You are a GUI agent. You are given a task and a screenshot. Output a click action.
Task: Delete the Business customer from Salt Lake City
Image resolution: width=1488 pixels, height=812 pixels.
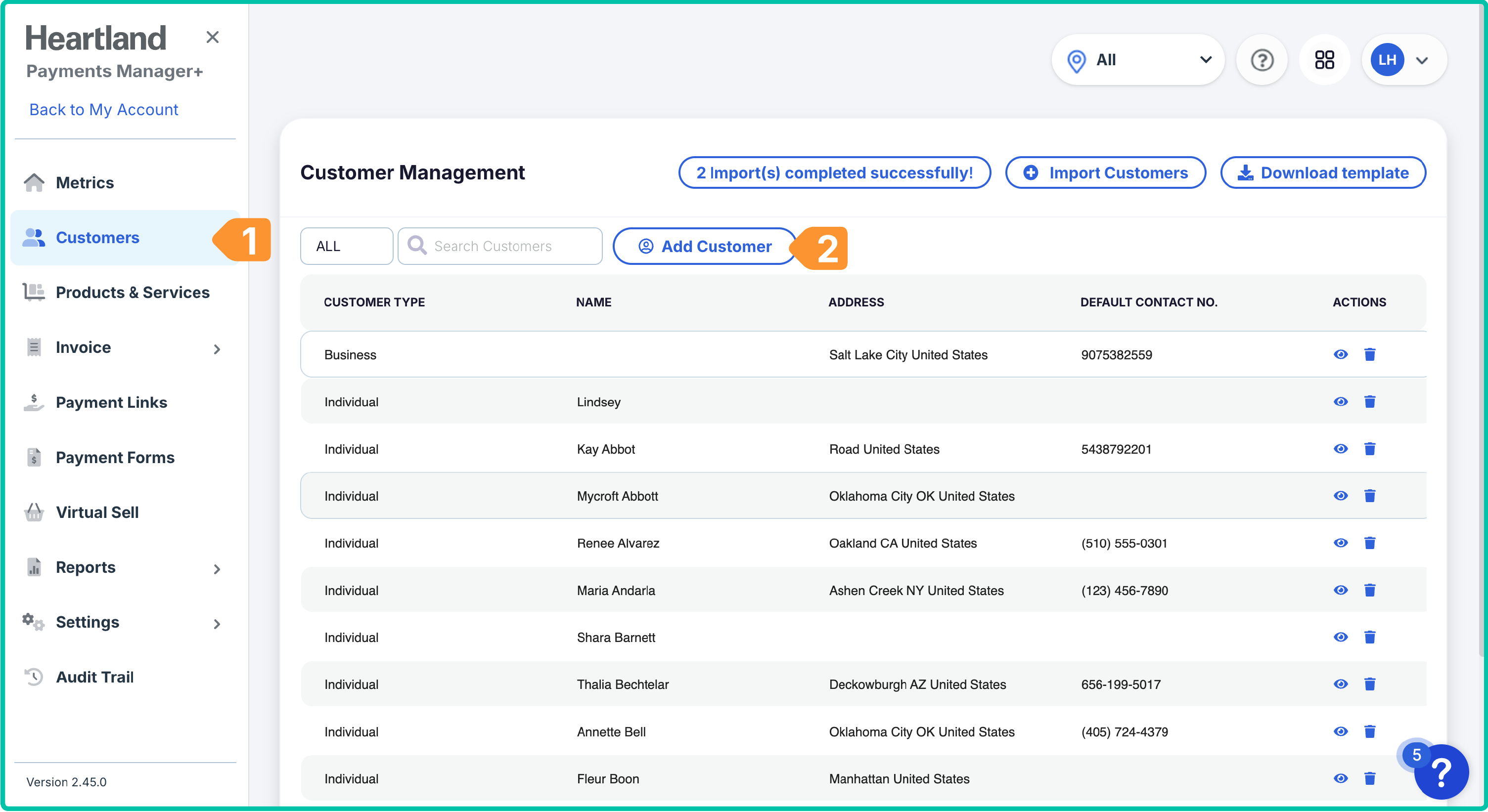click(x=1370, y=354)
